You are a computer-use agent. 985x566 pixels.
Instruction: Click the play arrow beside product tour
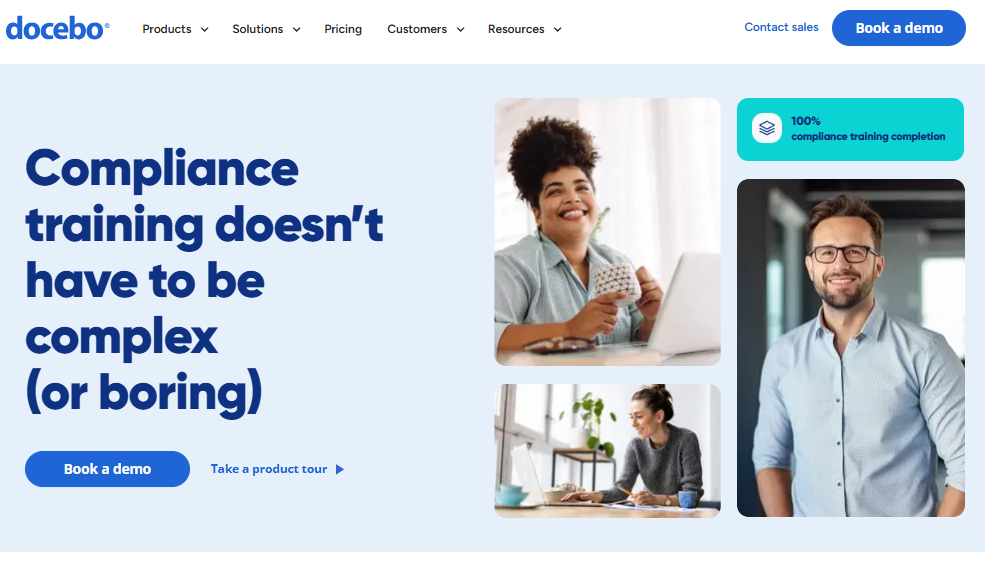340,469
